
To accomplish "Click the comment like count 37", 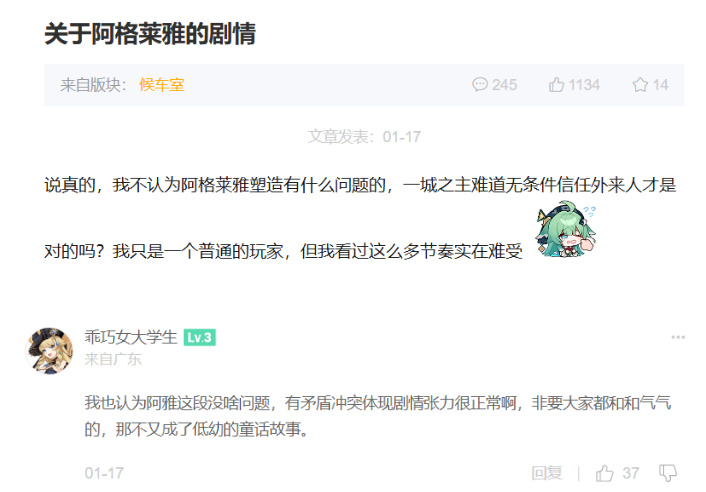I will pyautogui.click(x=630, y=473).
